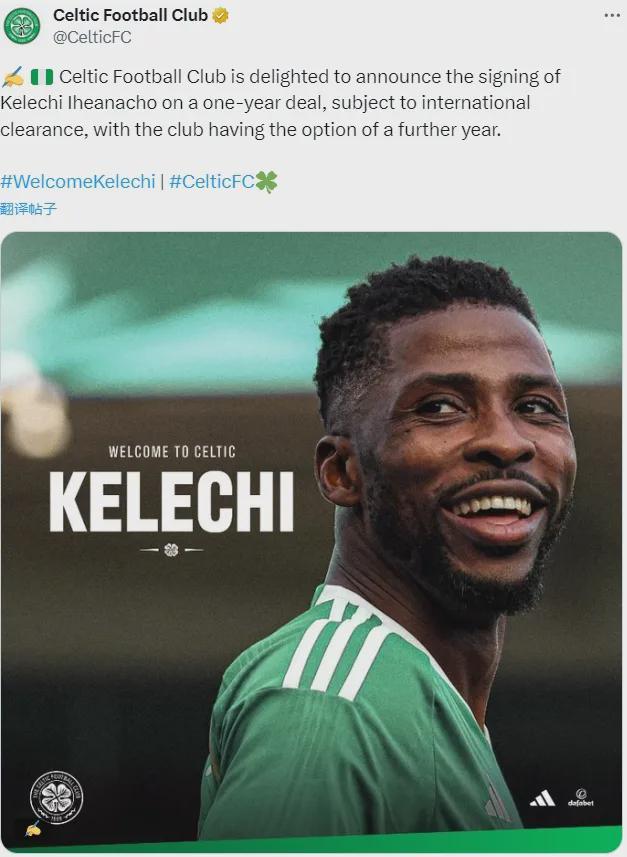Click the clover ornament under KELECHI
The height and width of the screenshot is (857, 627).
point(171,549)
